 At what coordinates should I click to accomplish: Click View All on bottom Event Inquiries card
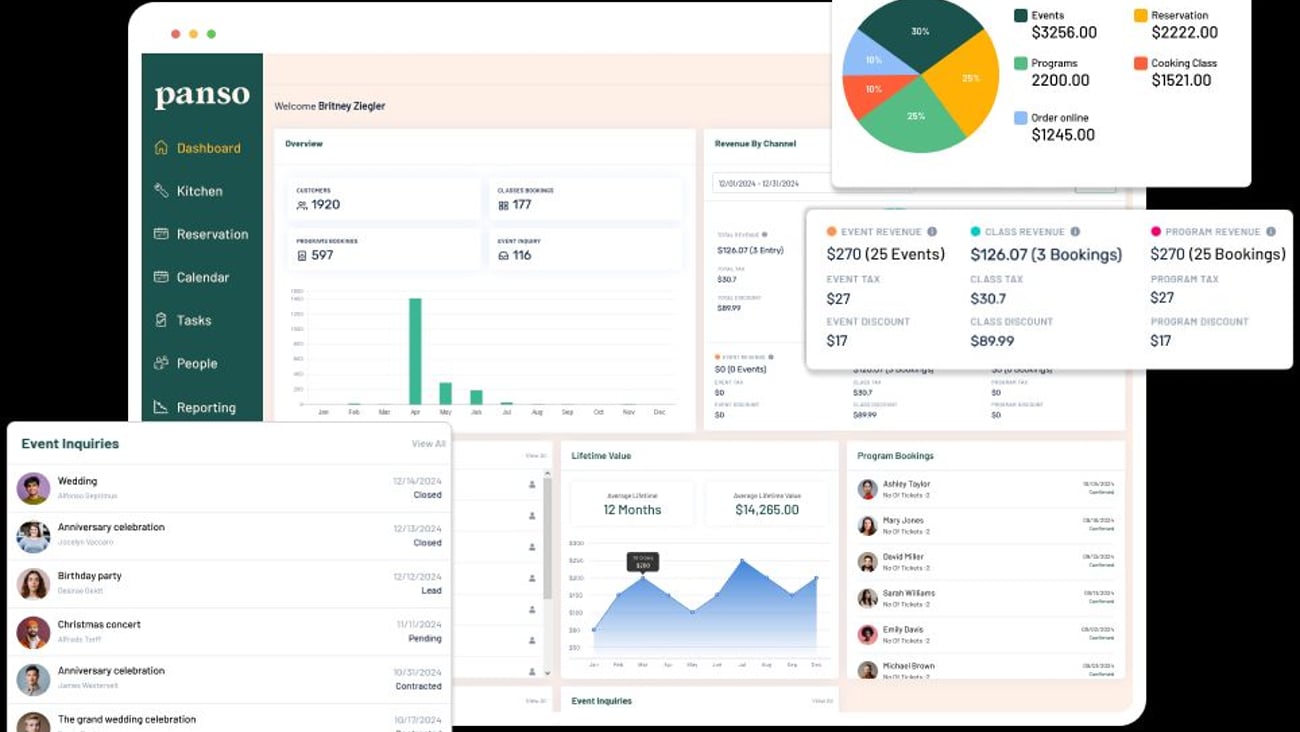[823, 701]
